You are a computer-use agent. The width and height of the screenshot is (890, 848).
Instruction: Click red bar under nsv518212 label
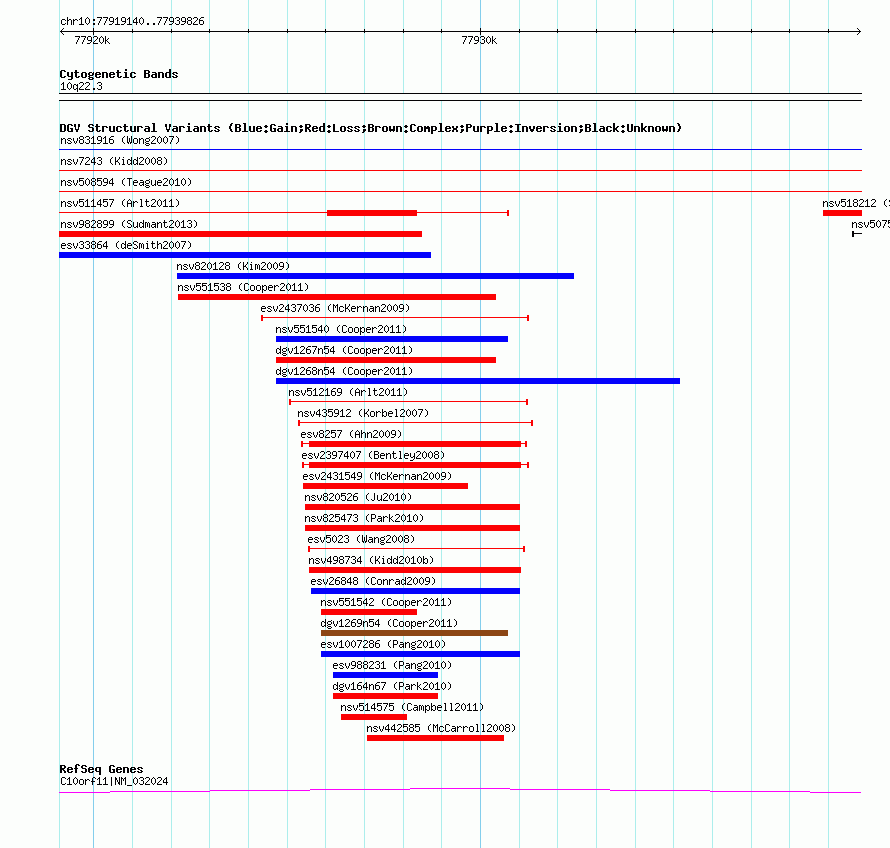tap(842, 213)
